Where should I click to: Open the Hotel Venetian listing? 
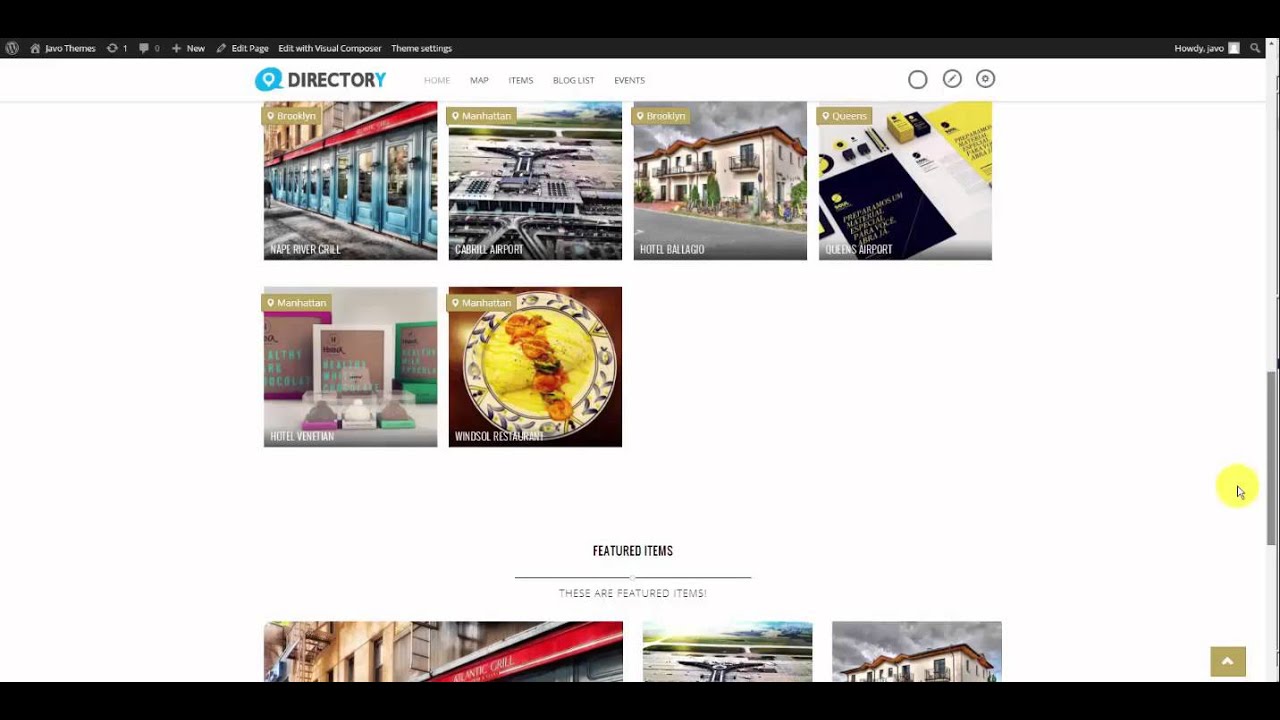click(x=350, y=367)
